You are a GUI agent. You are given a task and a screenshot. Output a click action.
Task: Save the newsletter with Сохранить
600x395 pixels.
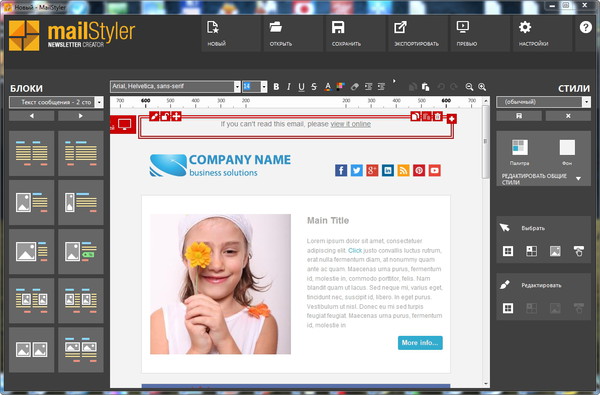pos(355,34)
